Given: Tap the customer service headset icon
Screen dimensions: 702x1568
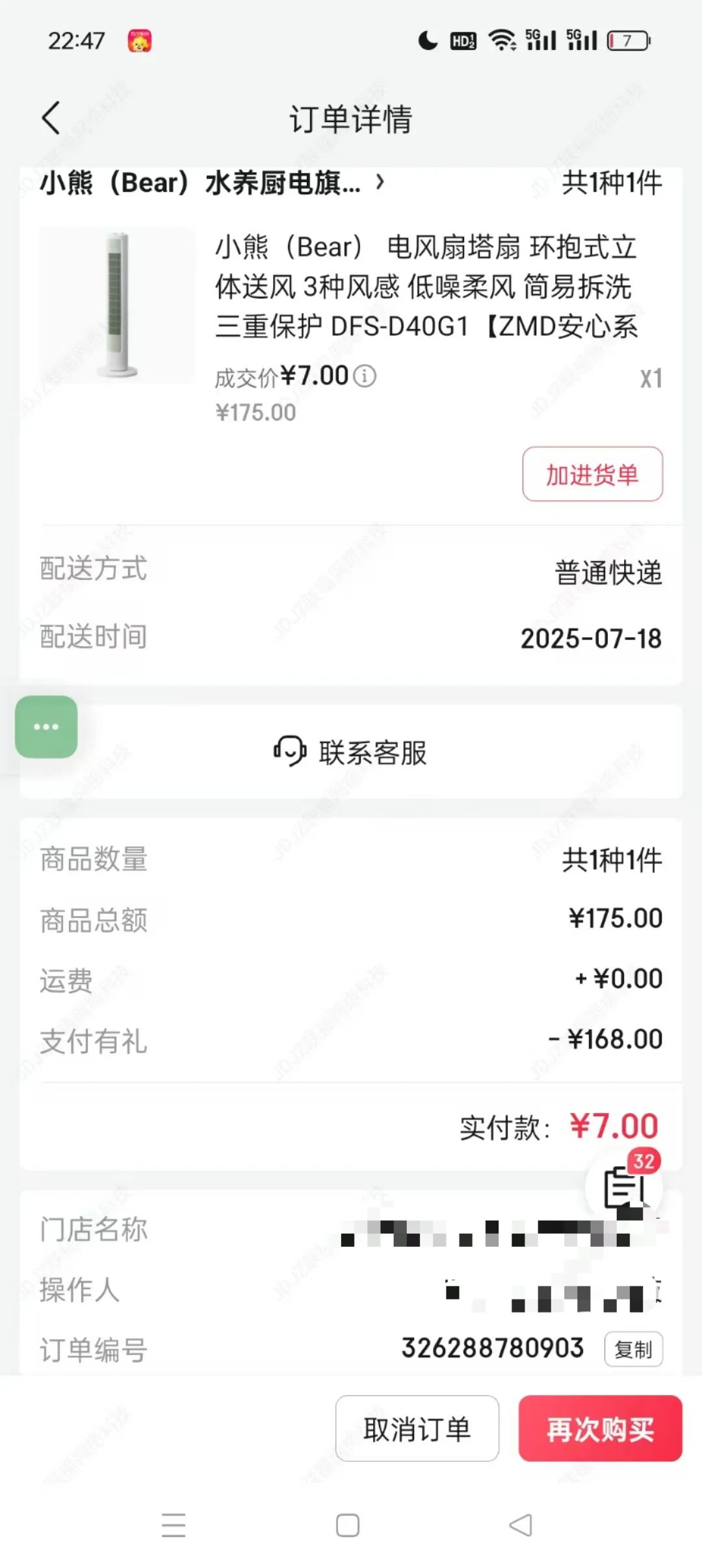Looking at the screenshot, I should [289, 751].
